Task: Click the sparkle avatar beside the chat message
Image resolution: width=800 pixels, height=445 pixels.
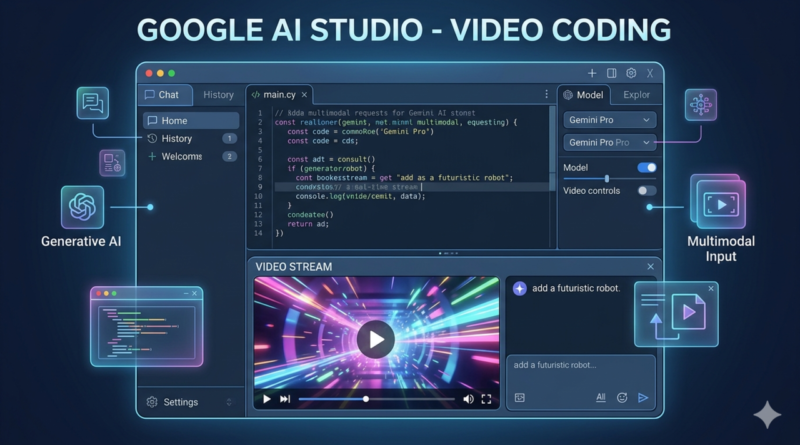Action: 519,288
